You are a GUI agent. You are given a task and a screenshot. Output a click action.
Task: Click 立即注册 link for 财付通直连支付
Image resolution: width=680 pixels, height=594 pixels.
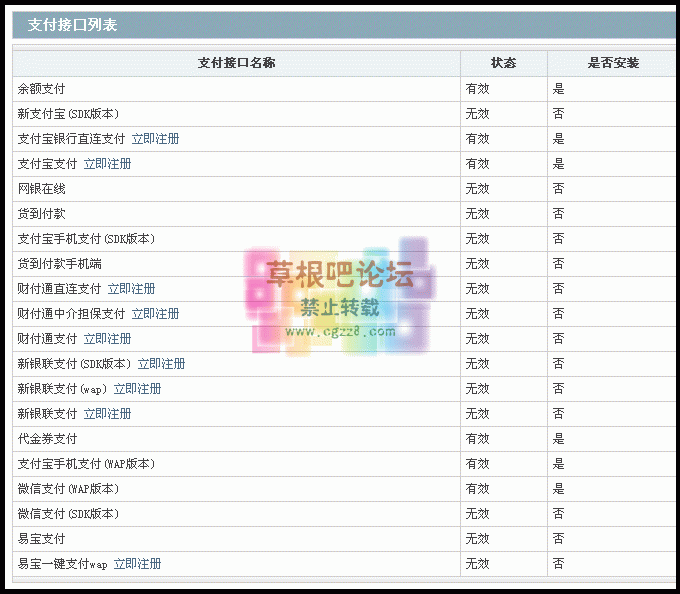point(131,289)
